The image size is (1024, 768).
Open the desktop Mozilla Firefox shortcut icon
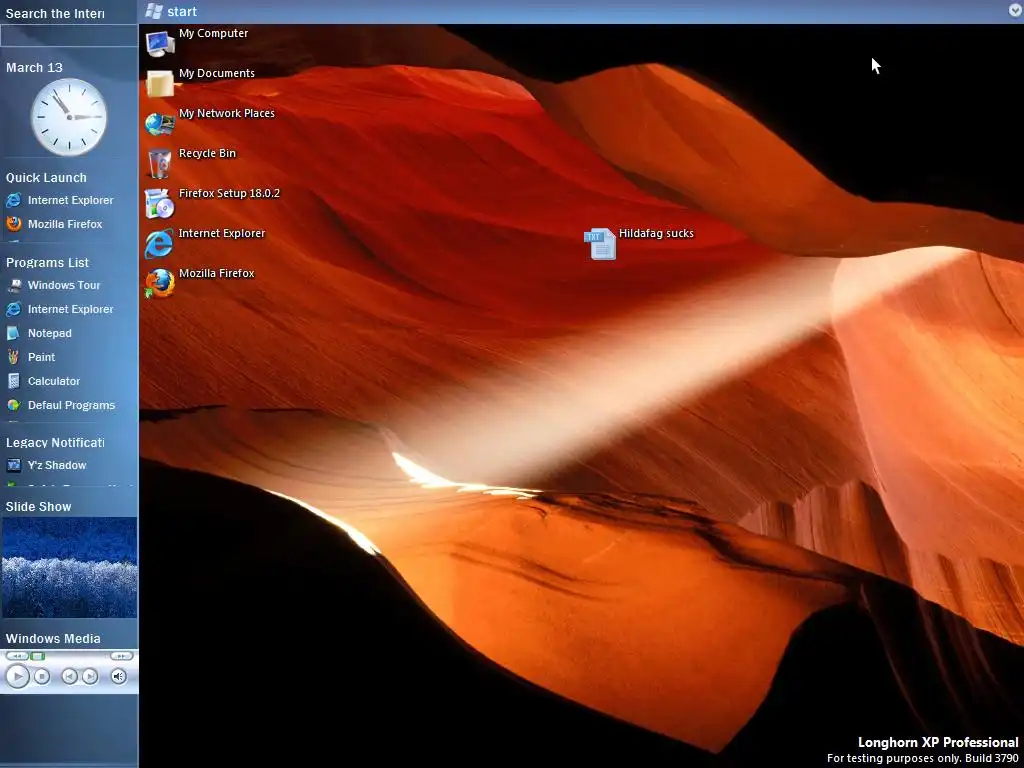click(159, 283)
